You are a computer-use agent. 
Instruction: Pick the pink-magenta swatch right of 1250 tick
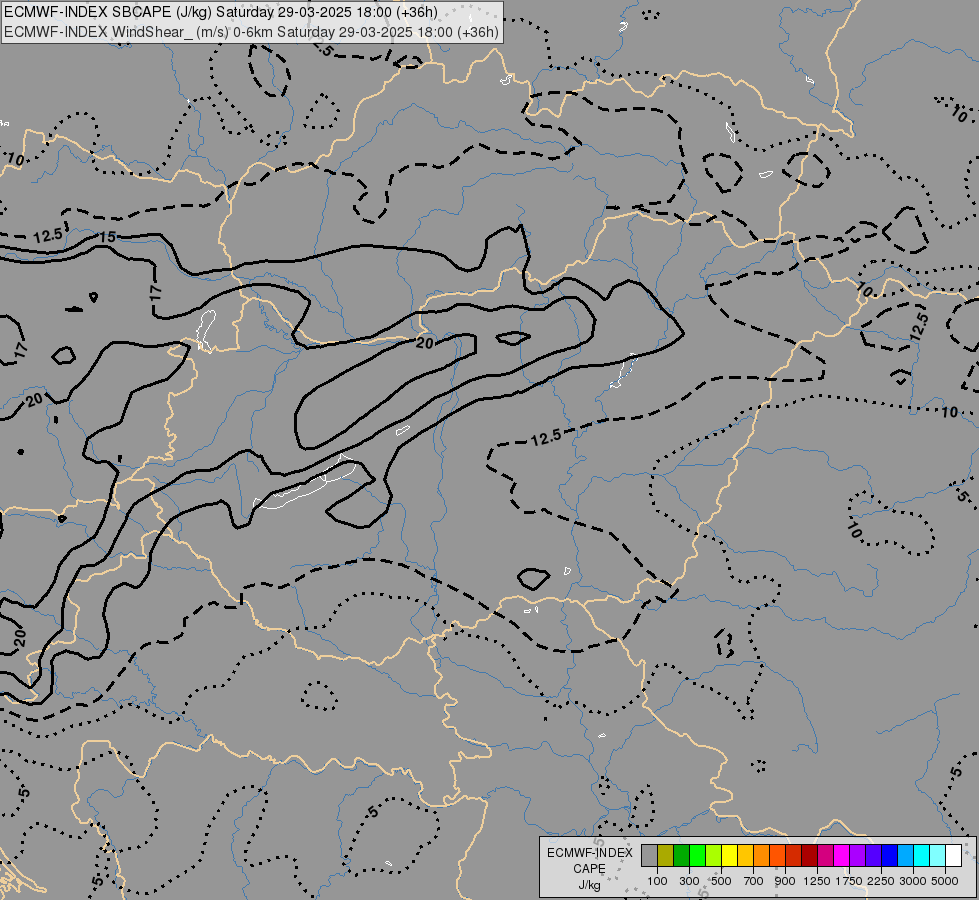pos(825,855)
